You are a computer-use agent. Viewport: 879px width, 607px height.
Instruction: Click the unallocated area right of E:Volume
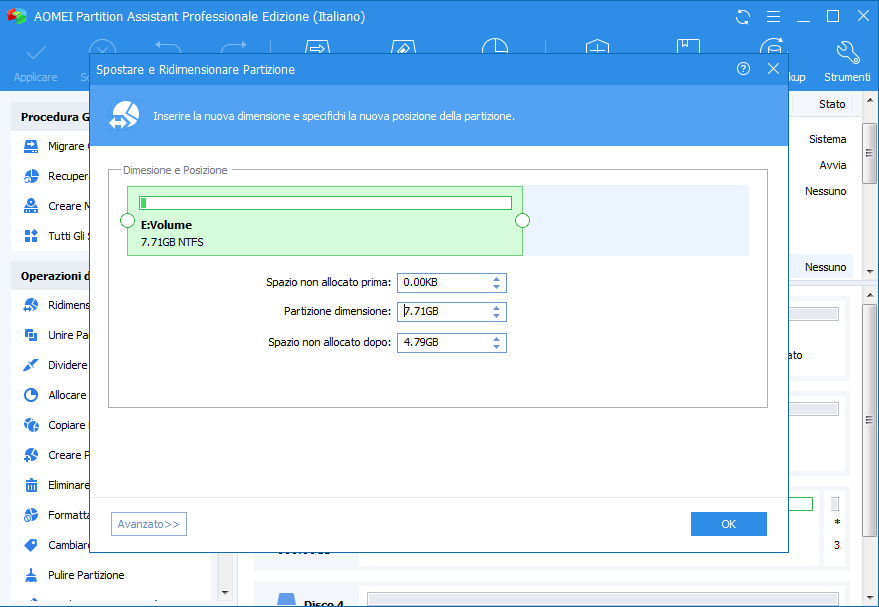point(636,221)
